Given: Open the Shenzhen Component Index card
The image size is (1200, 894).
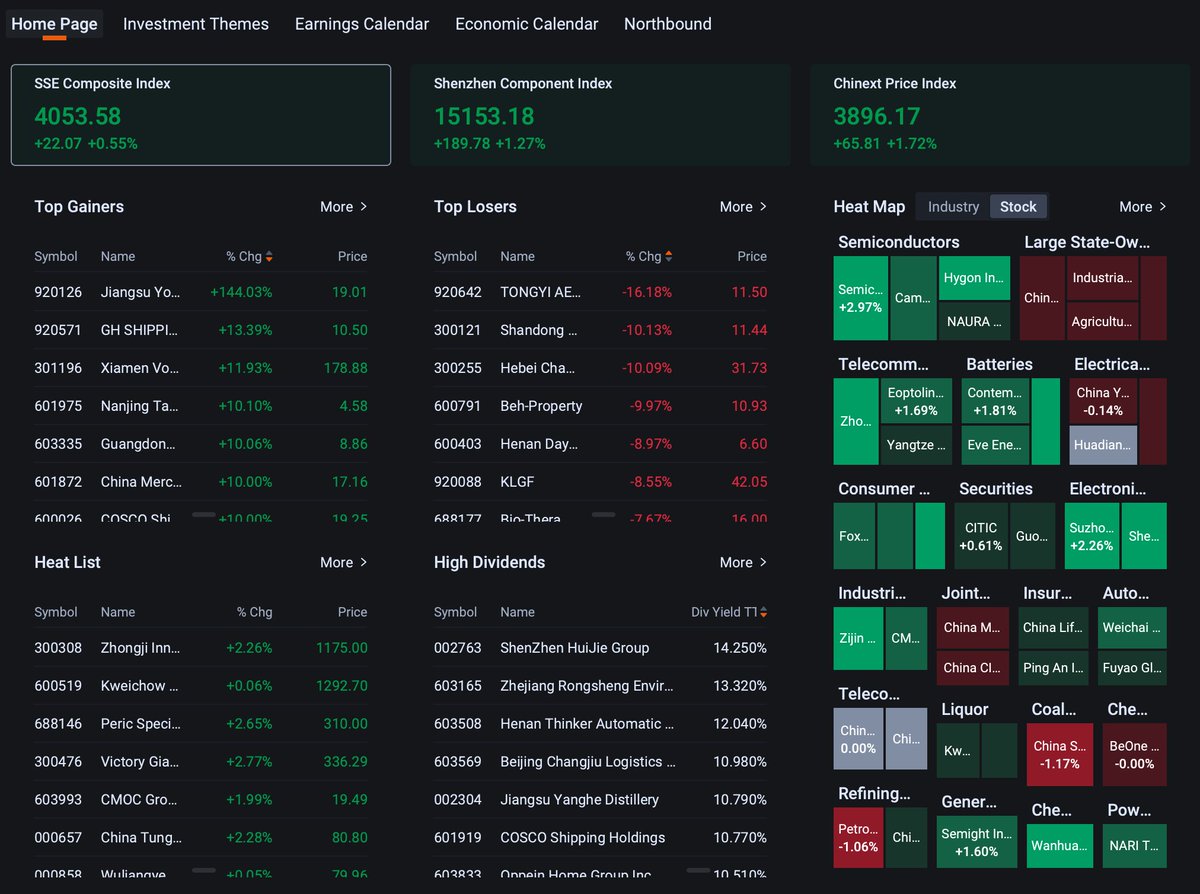Looking at the screenshot, I should (x=600, y=115).
